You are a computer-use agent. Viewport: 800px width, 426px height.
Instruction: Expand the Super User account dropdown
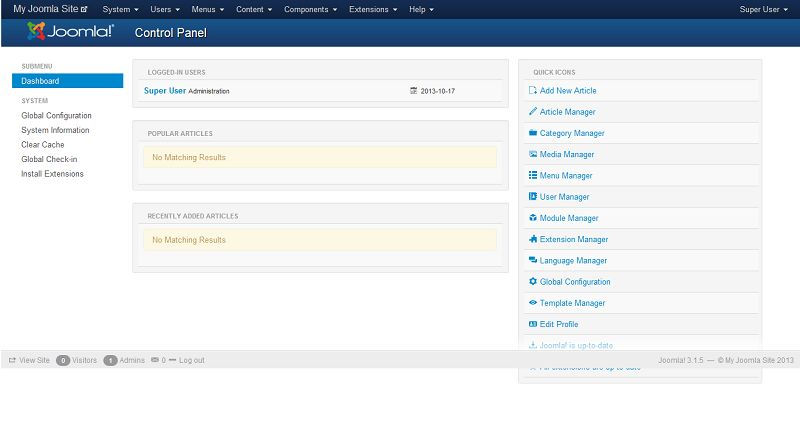(x=765, y=9)
